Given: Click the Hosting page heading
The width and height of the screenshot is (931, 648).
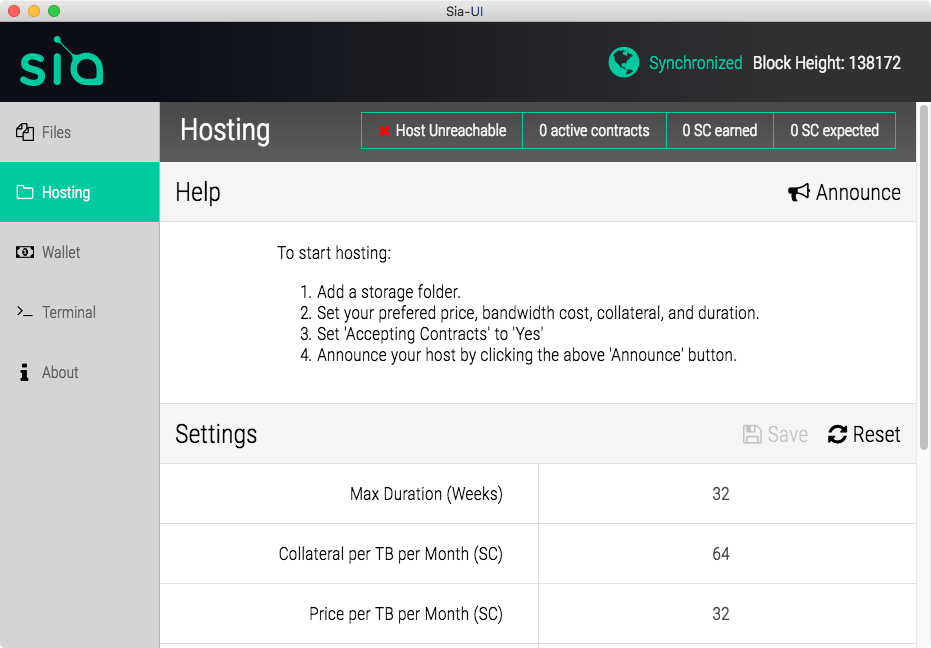Looking at the screenshot, I should tap(225, 131).
